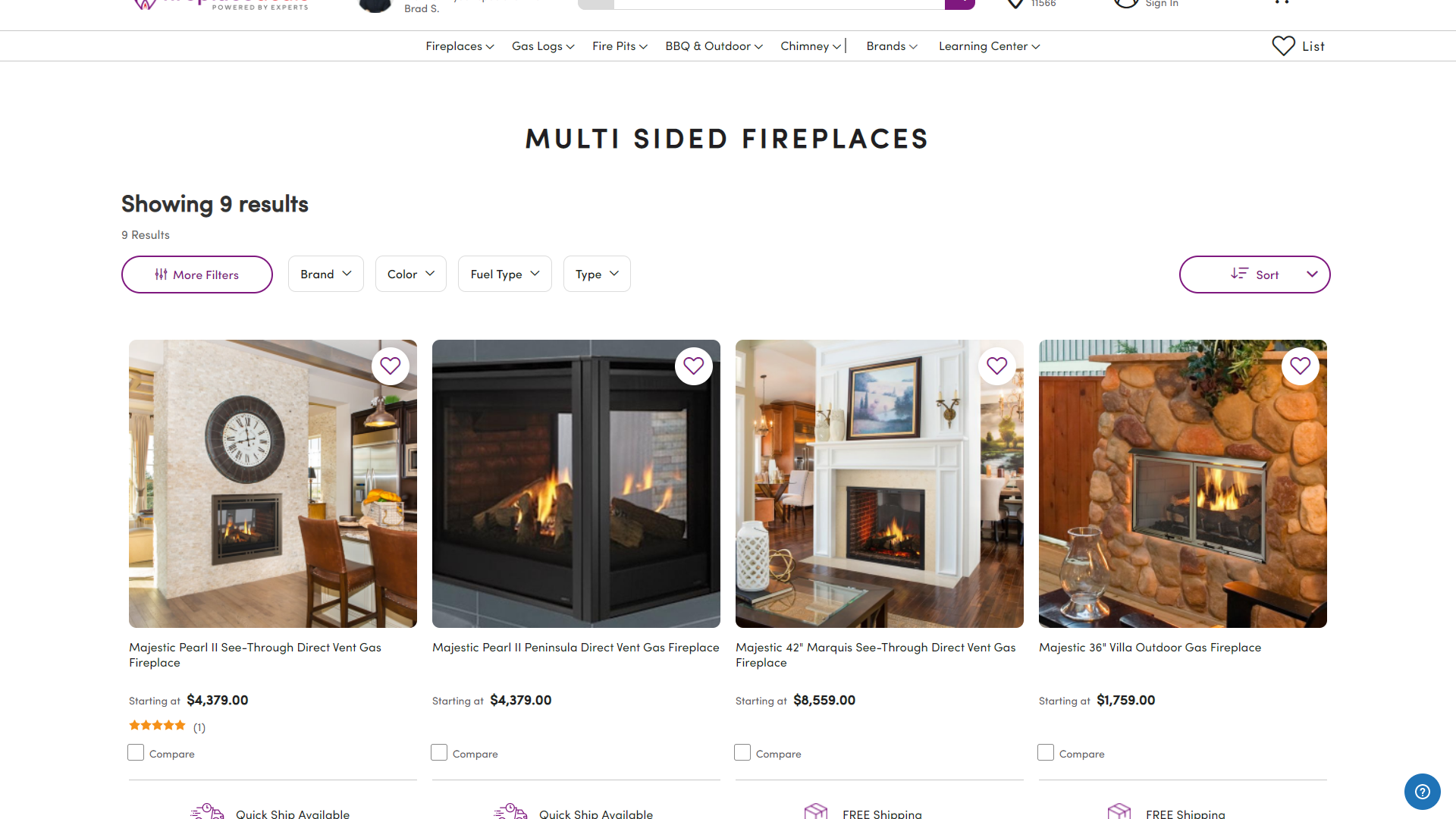1456x819 pixels.
Task: Save the Marquis See-Through fireplace via heart
Action: (x=997, y=366)
